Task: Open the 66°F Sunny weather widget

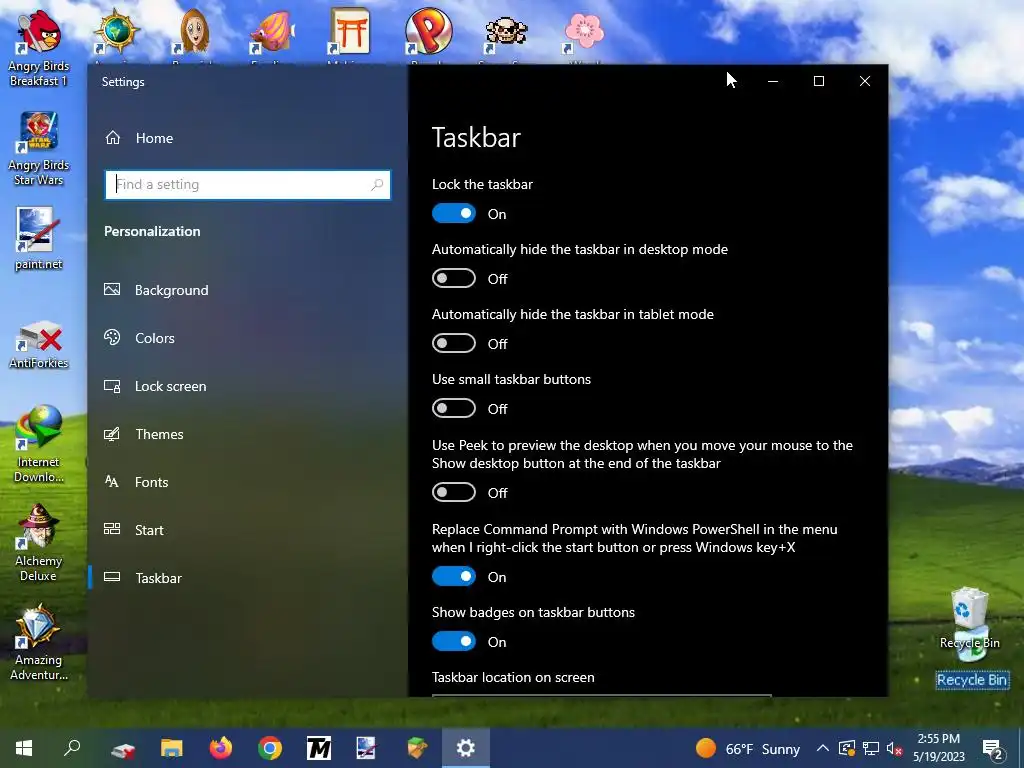Action: click(x=748, y=748)
